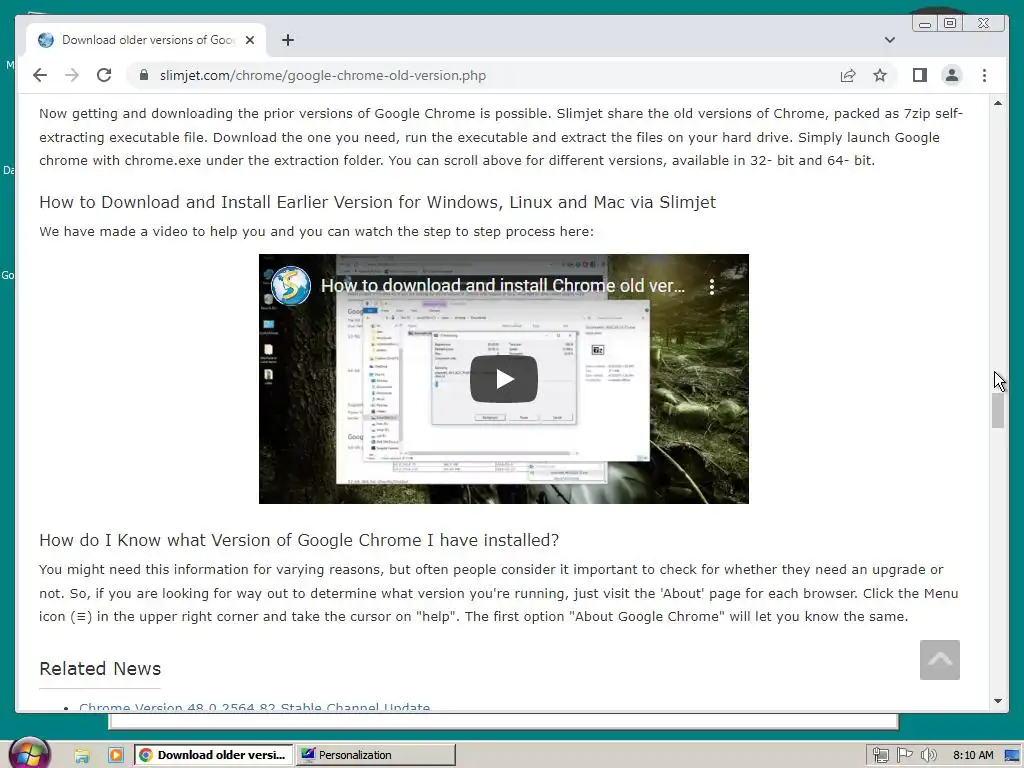The width and height of the screenshot is (1024, 768).
Task: Open the volume speaker icon
Action: 928,755
